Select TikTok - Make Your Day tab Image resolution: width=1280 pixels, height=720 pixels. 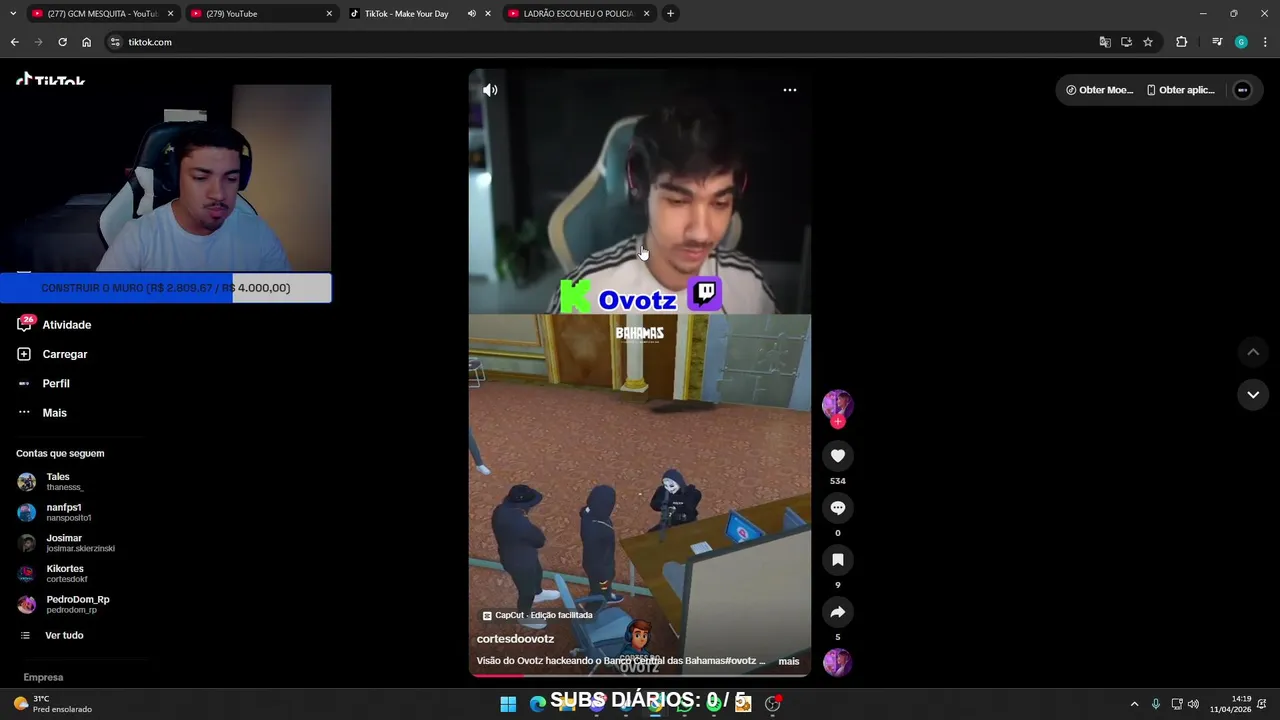406,14
